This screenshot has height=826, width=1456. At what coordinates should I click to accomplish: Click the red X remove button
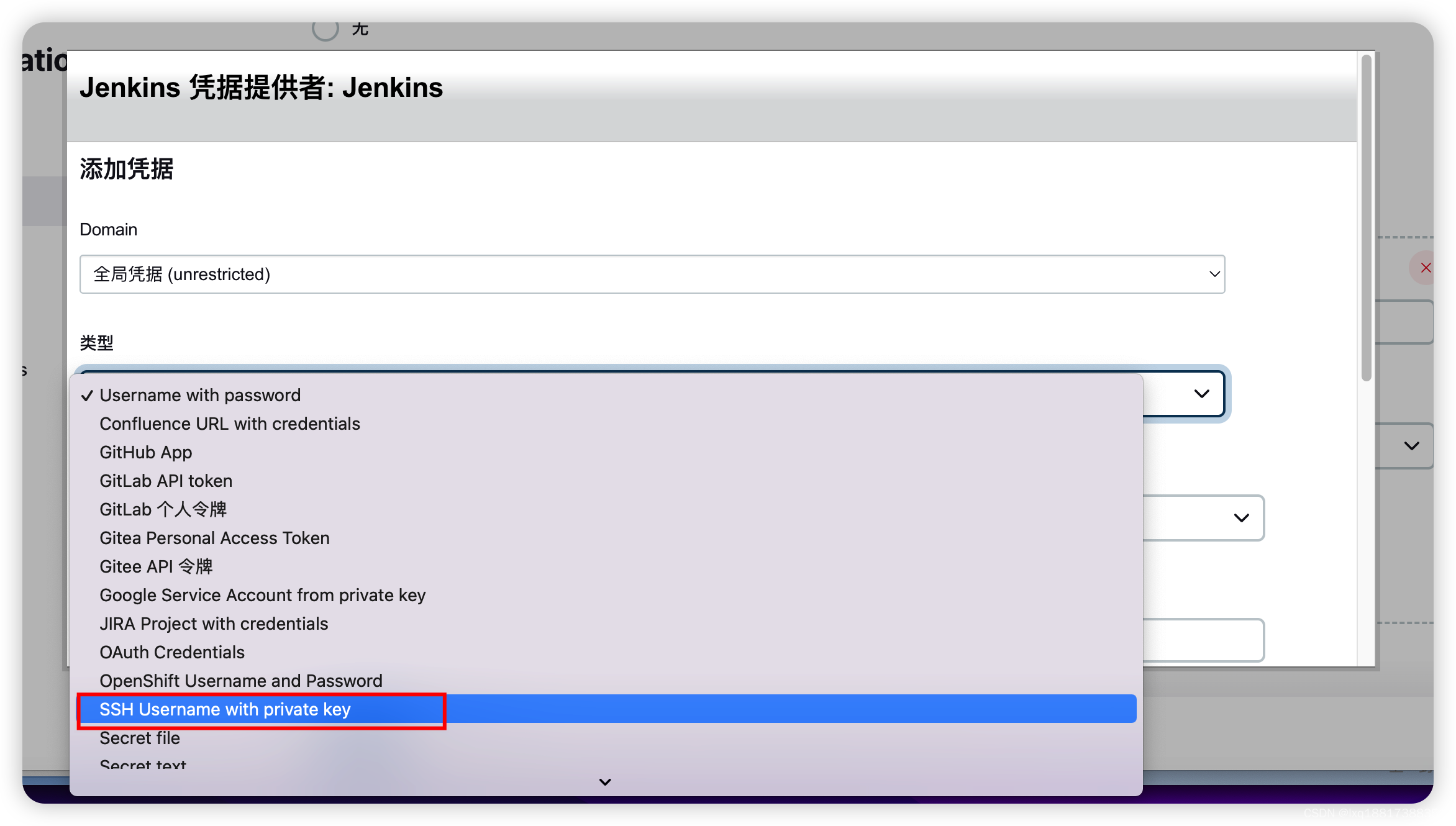pos(1426,268)
